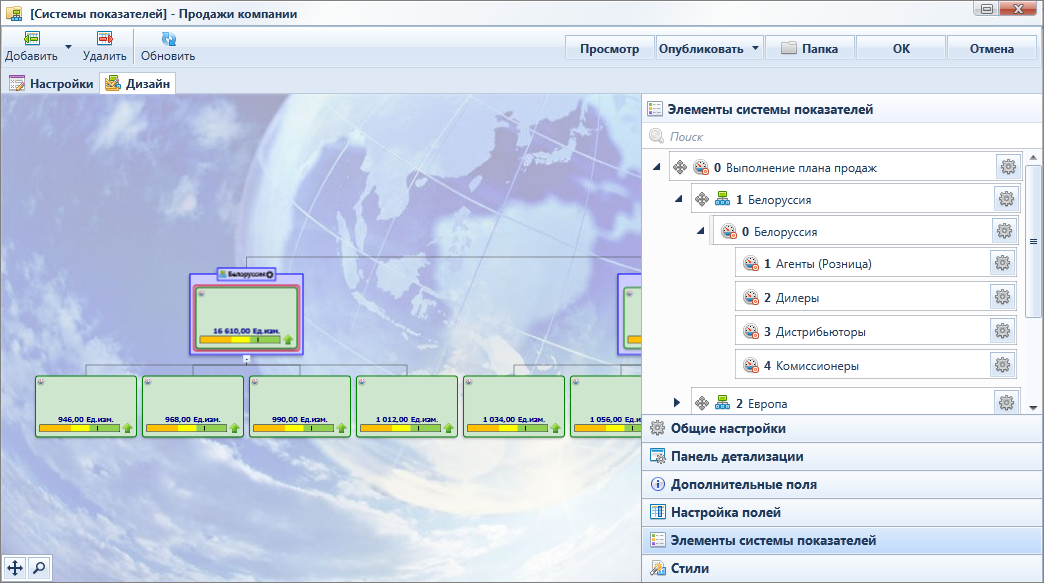Click gauge icon of 0 Белоруссия
The width and height of the screenshot is (1044, 583).
pyautogui.click(x=729, y=231)
